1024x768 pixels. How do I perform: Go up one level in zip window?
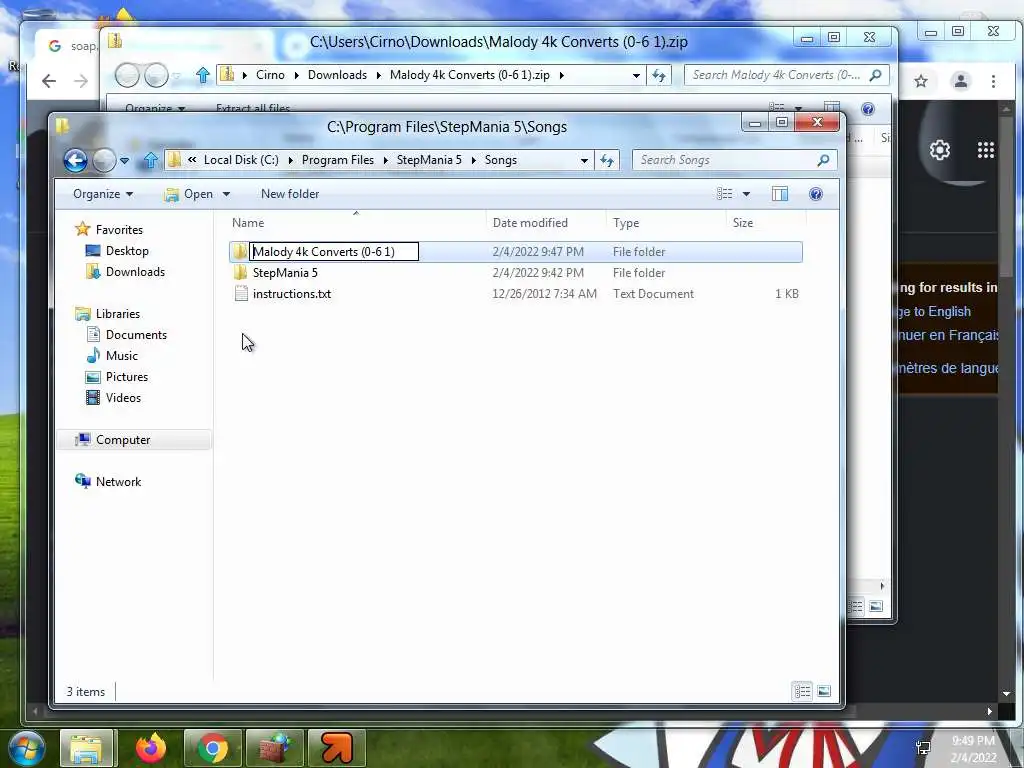tap(202, 75)
